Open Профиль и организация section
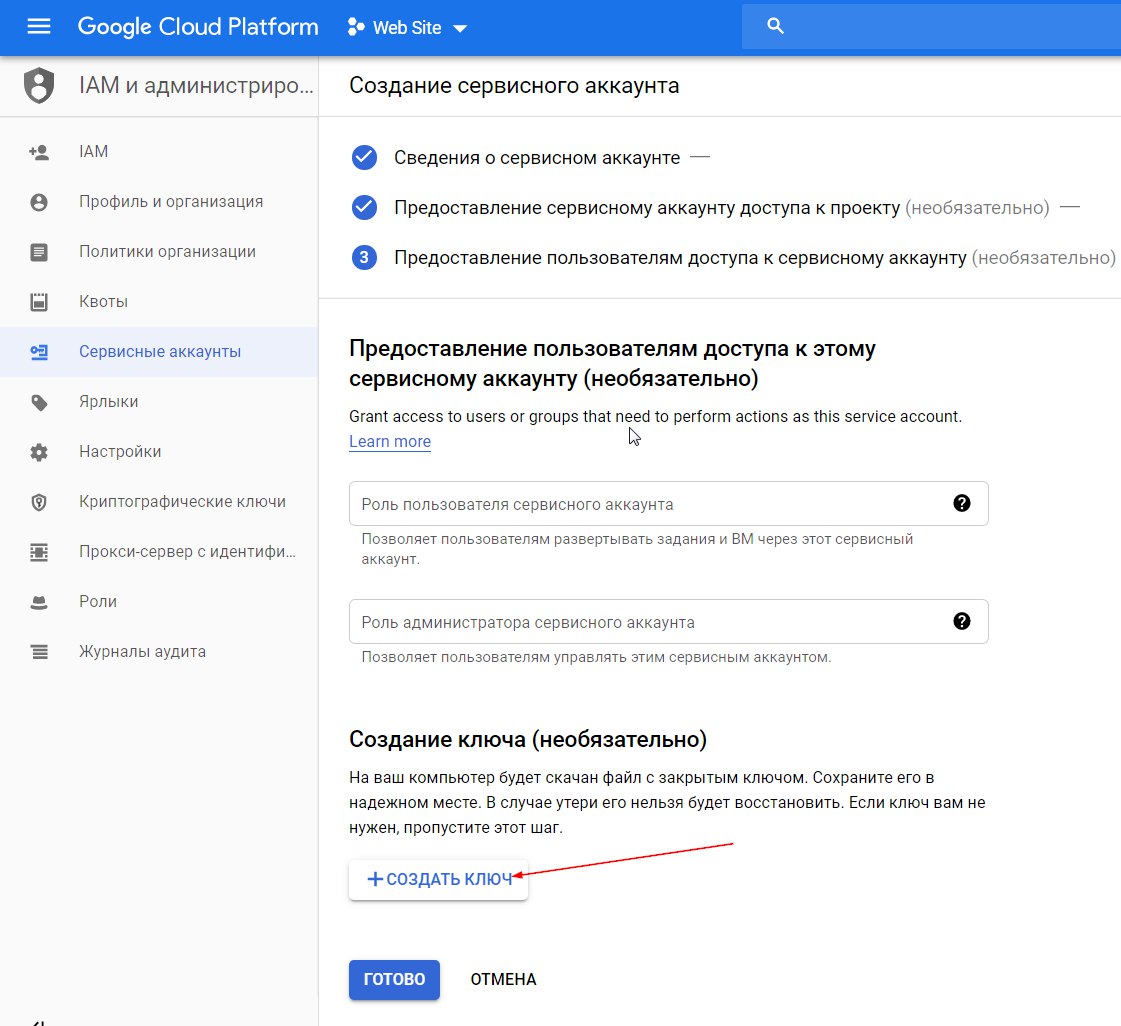Viewport: 1121px width, 1026px height. click(159, 202)
